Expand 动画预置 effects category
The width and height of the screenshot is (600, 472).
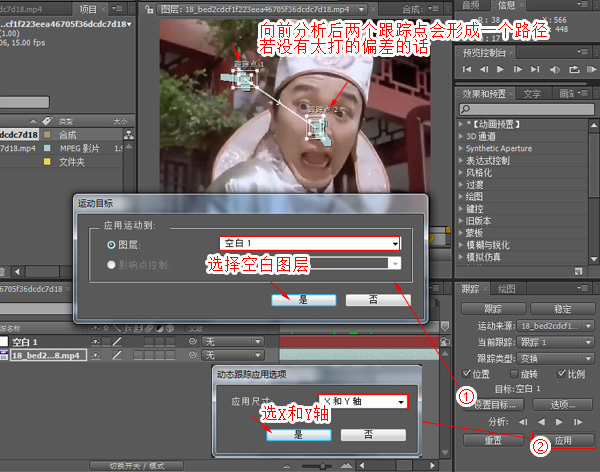pos(461,124)
